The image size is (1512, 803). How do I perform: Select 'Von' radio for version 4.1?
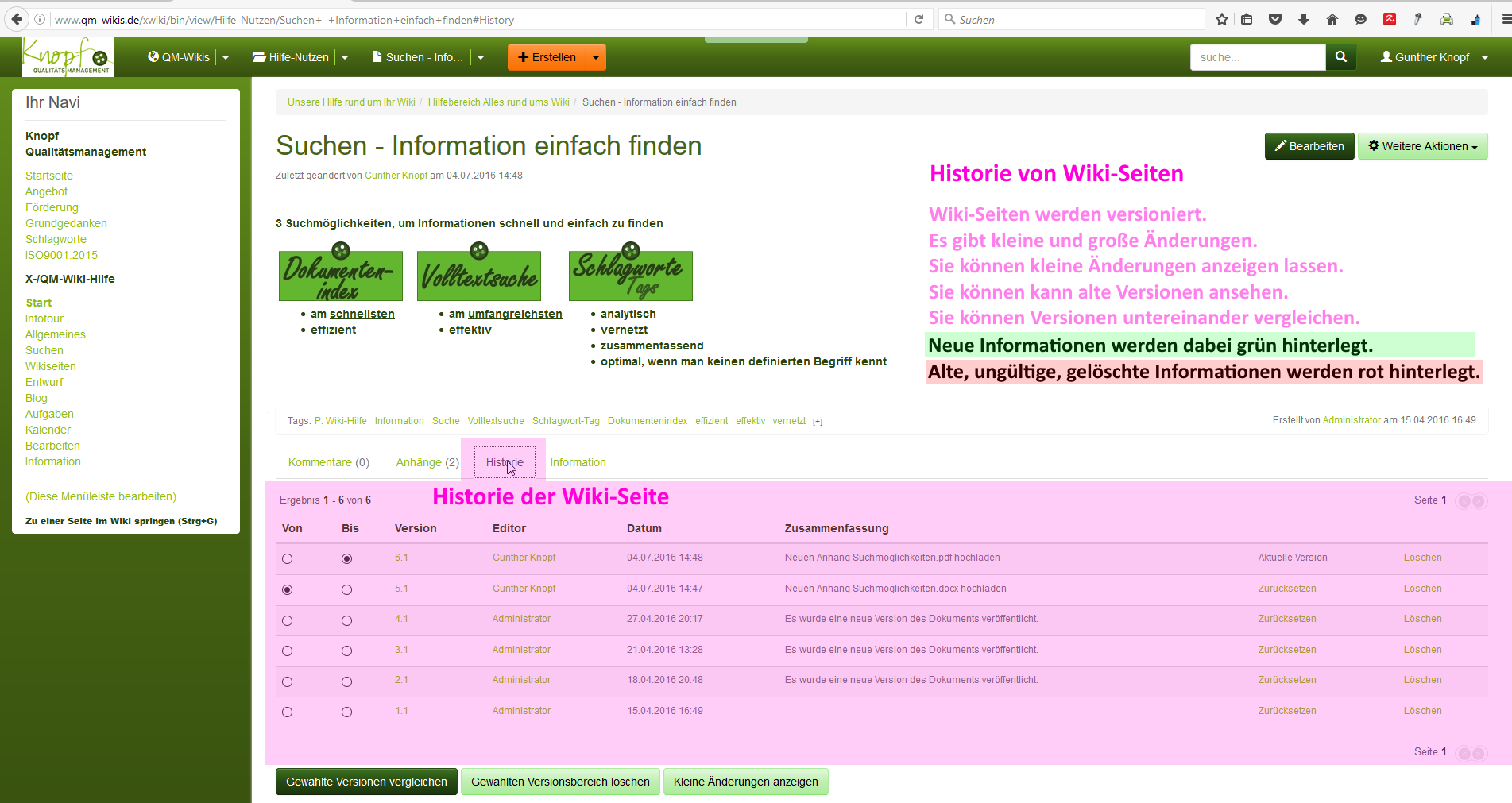point(288,620)
